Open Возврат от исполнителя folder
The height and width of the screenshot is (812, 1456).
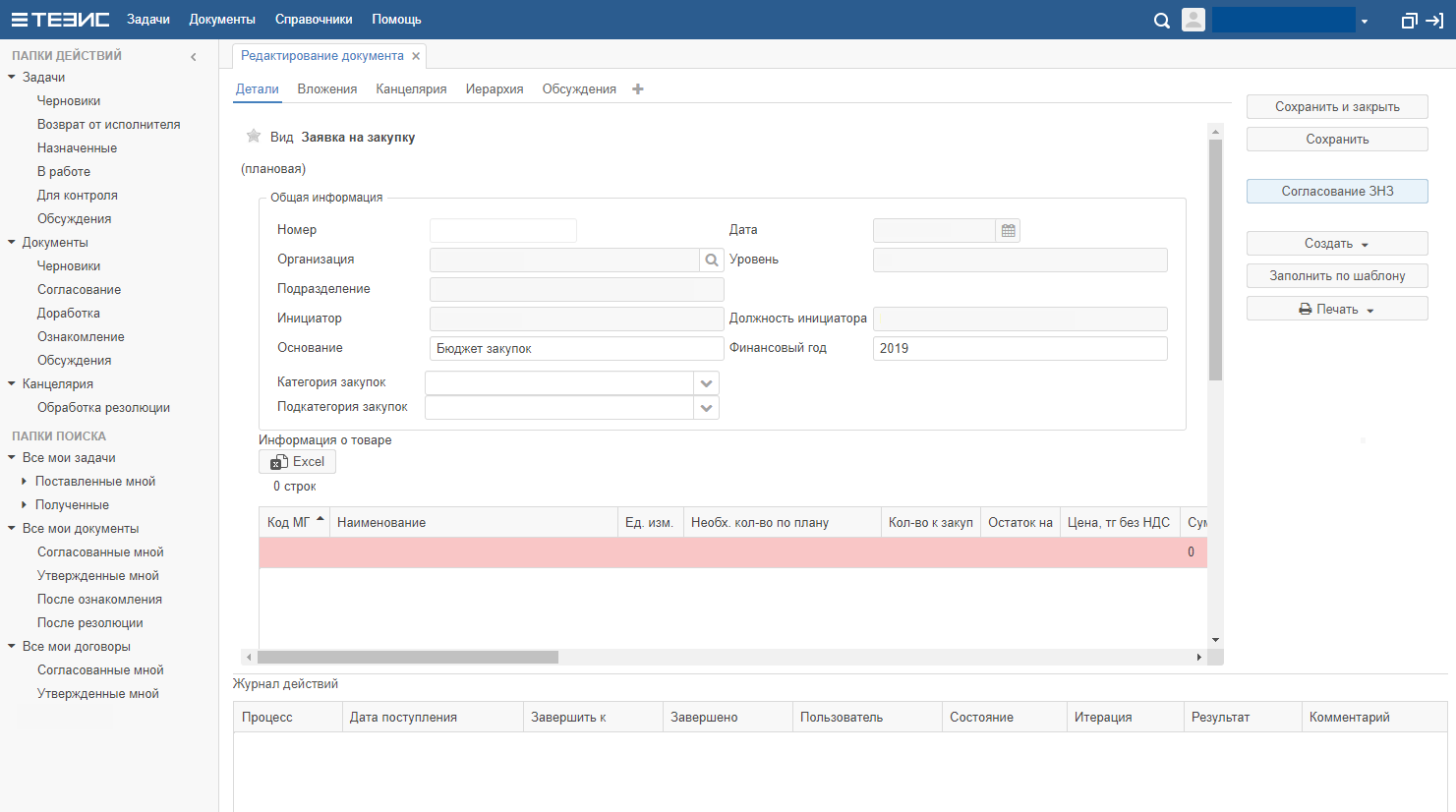(109, 124)
